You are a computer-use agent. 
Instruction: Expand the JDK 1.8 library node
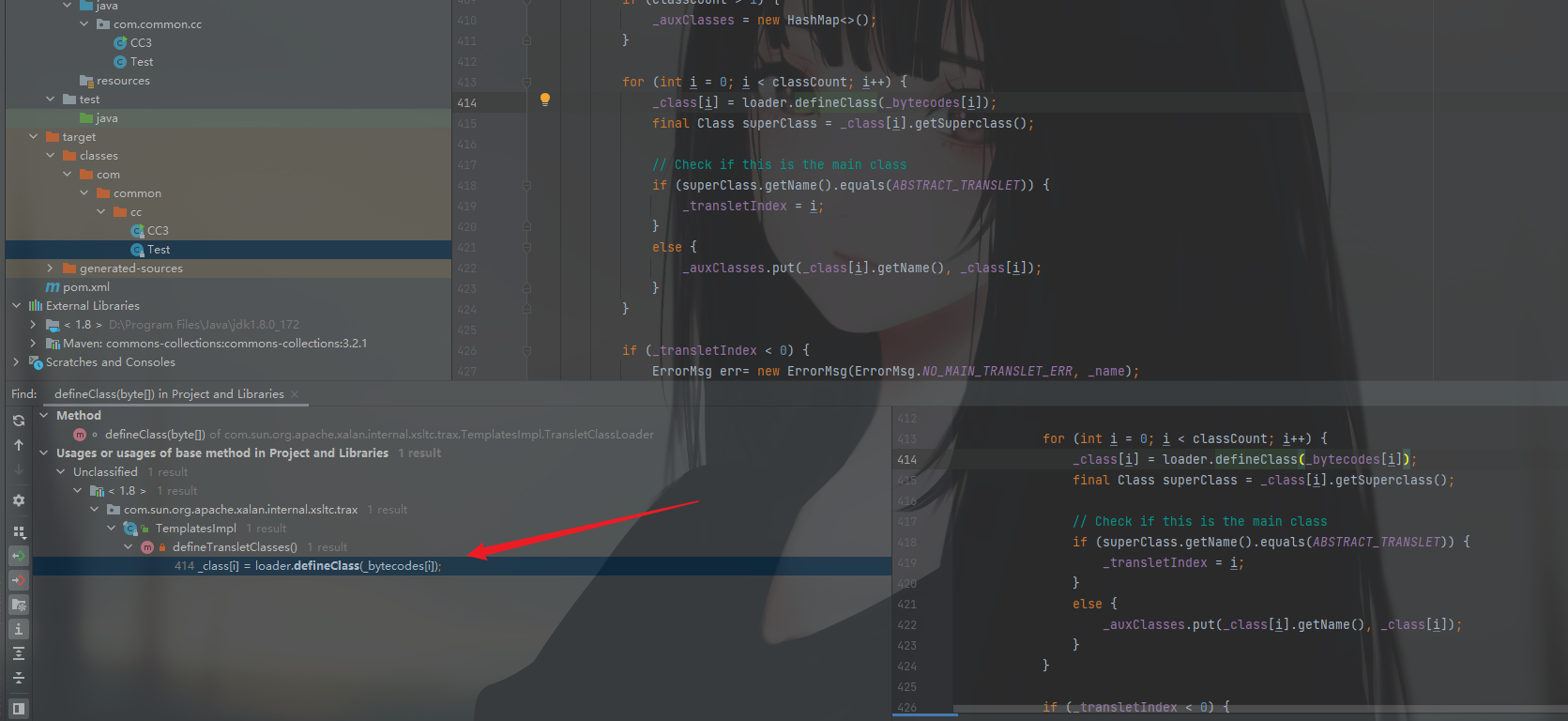coord(34,325)
